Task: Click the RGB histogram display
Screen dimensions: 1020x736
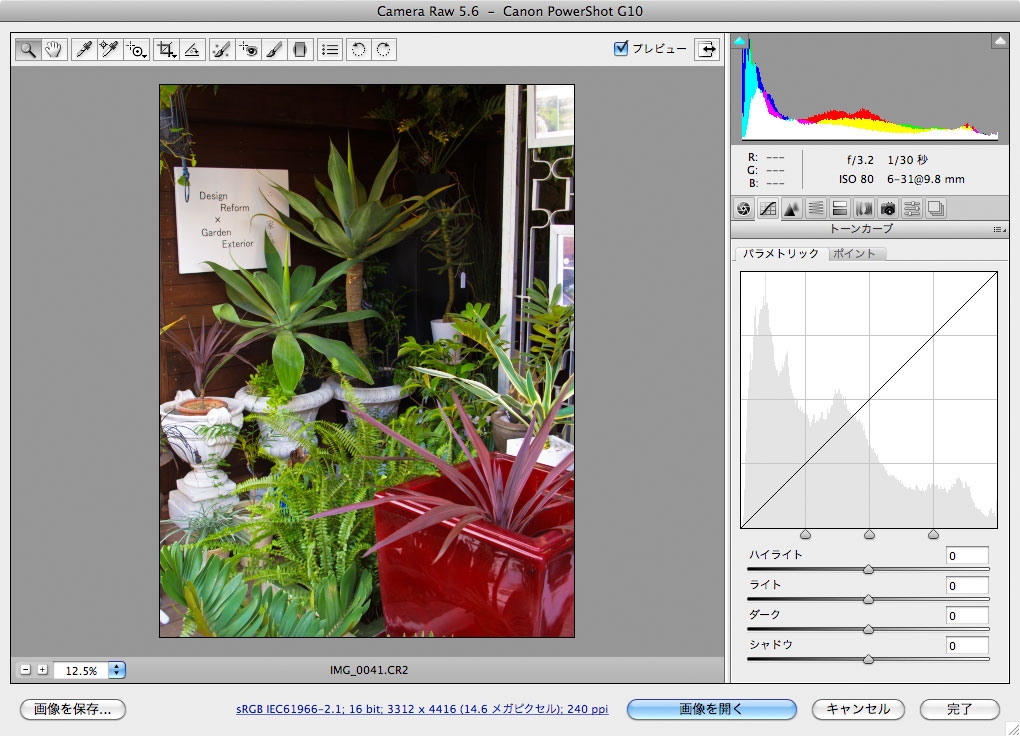Action: [x=870, y=89]
